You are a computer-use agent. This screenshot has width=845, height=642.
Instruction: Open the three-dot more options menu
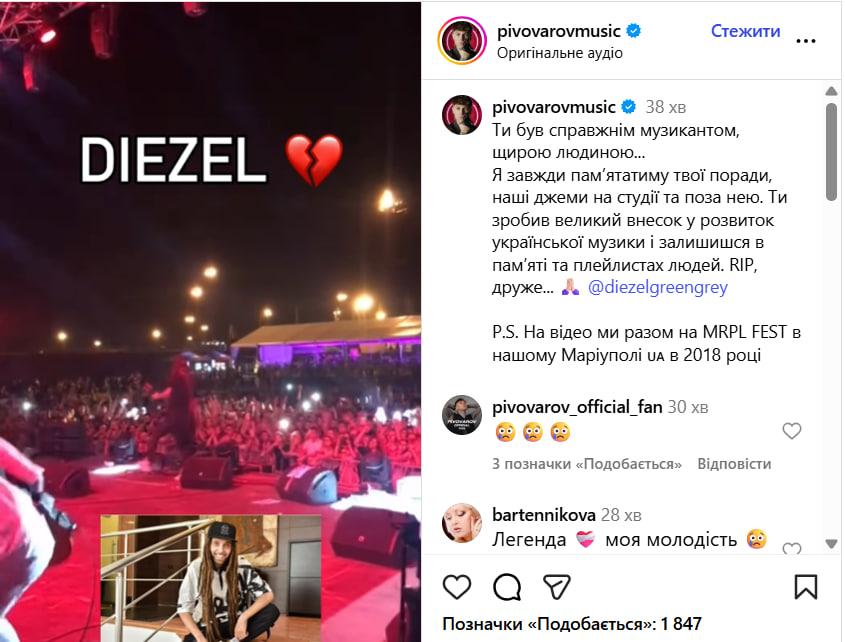[806, 41]
